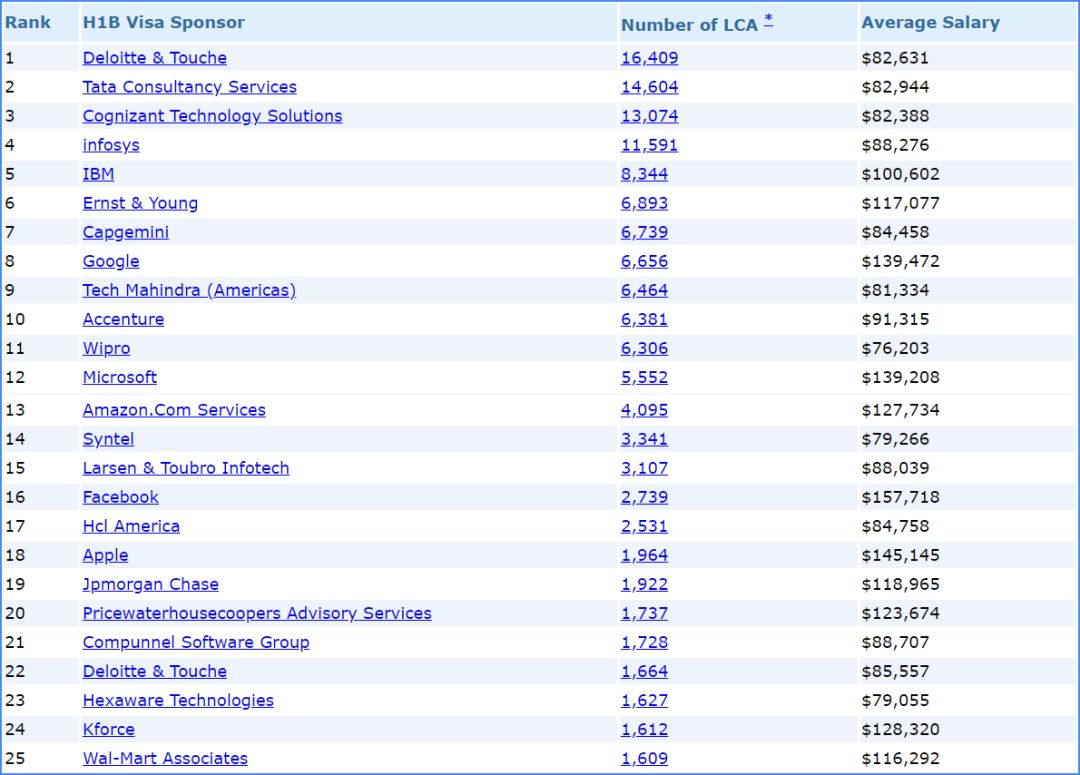Open the Jpmorgan Chase link
Viewport: 1080px width, 775px height.
[x=151, y=584]
